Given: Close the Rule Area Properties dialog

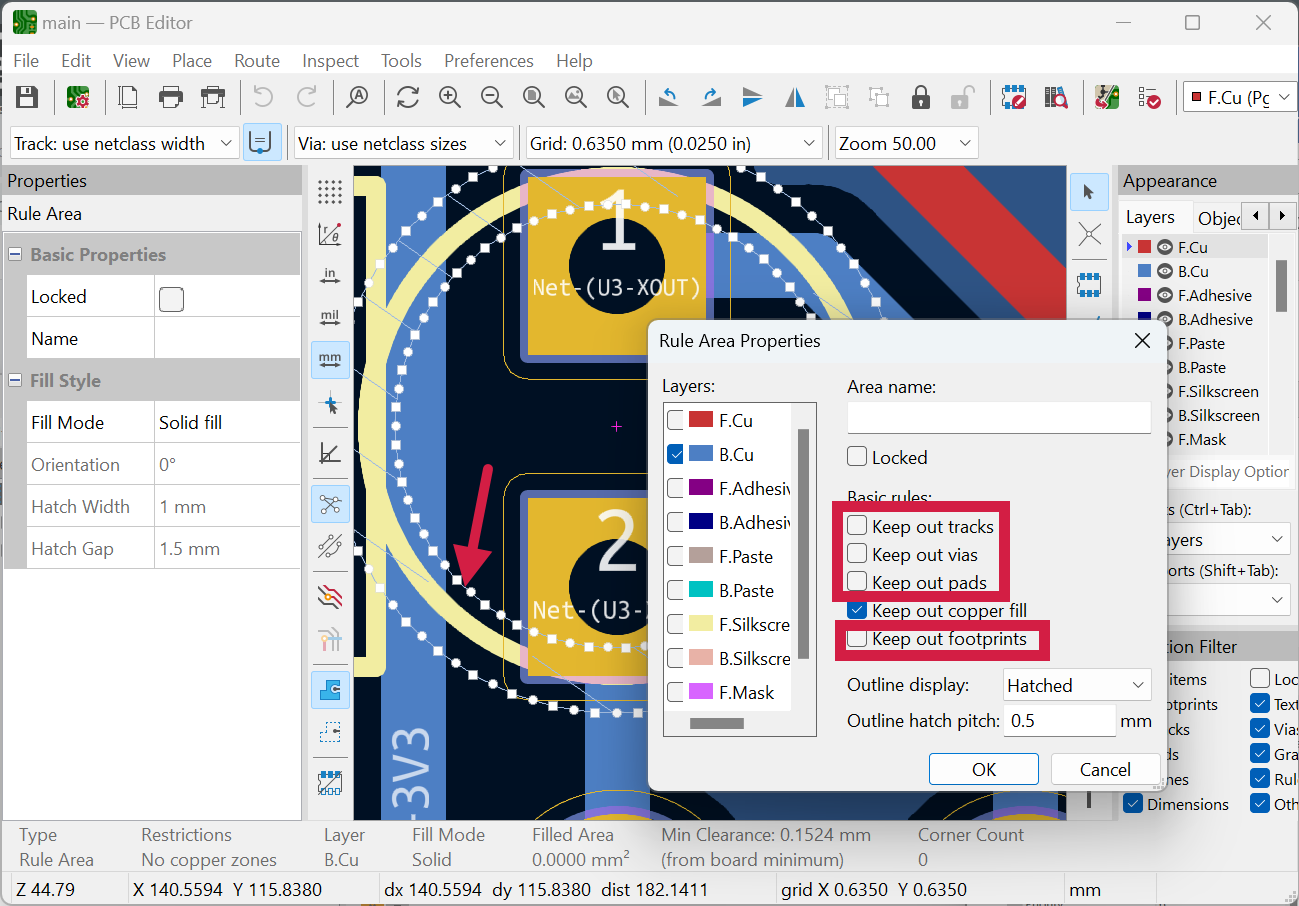Looking at the screenshot, I should pos(1143,341).
